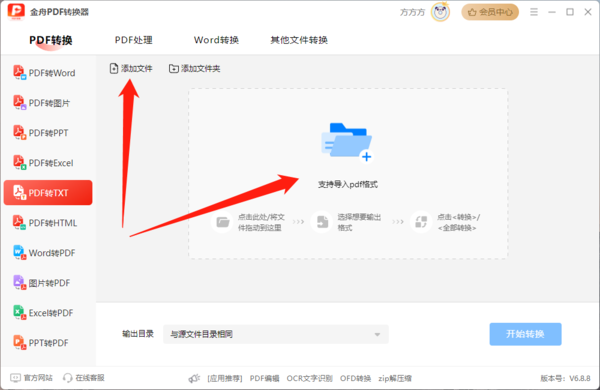The image size is (600, 390).
Task: Open the 其他文件转换 tab
Action: 299,40
